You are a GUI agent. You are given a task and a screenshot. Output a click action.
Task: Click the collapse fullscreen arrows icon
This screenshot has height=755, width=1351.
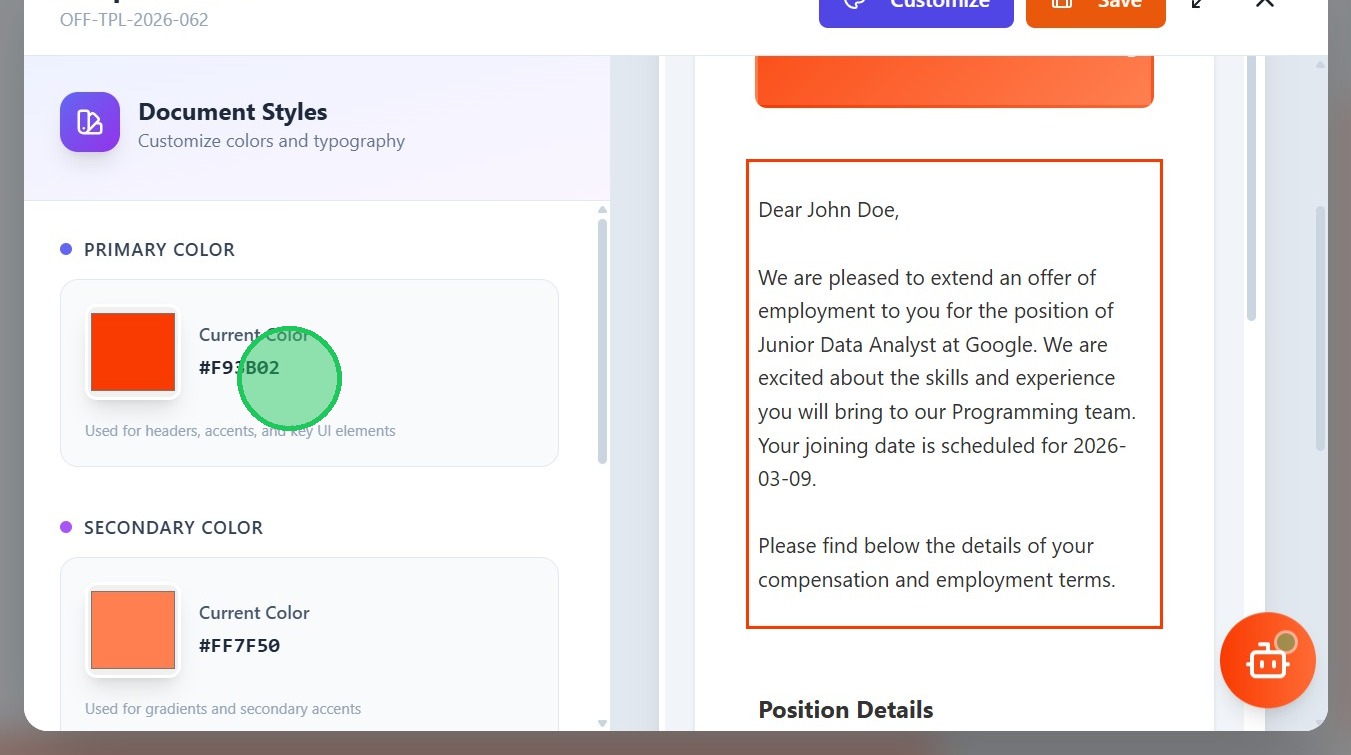(x=1199, y=4)
